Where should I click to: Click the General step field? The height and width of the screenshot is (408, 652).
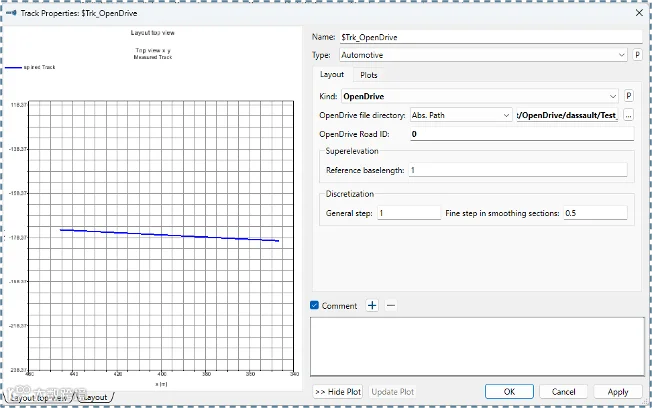click(409, 213)
